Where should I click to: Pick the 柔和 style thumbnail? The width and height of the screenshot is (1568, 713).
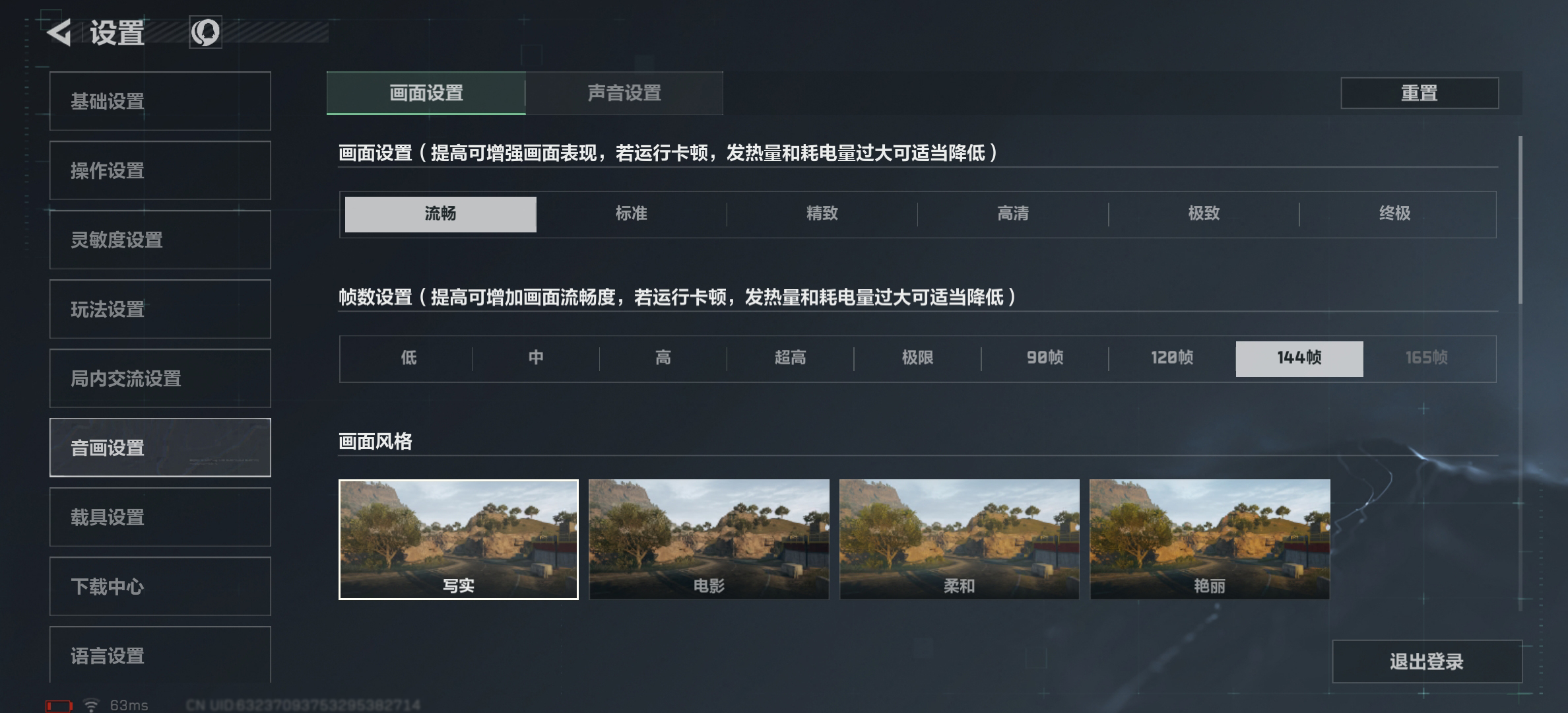pos(960,539)
